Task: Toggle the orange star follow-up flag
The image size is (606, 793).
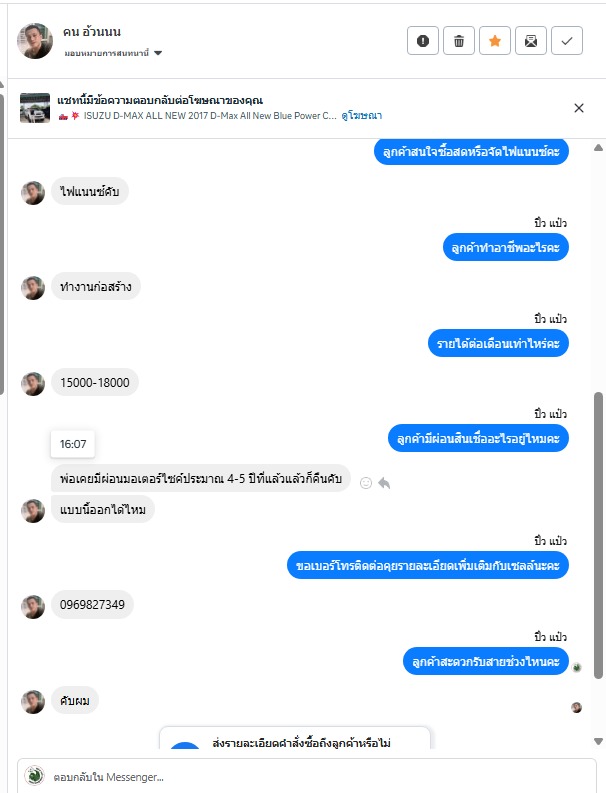Action: pyautogui.click(x=495, y=40)
